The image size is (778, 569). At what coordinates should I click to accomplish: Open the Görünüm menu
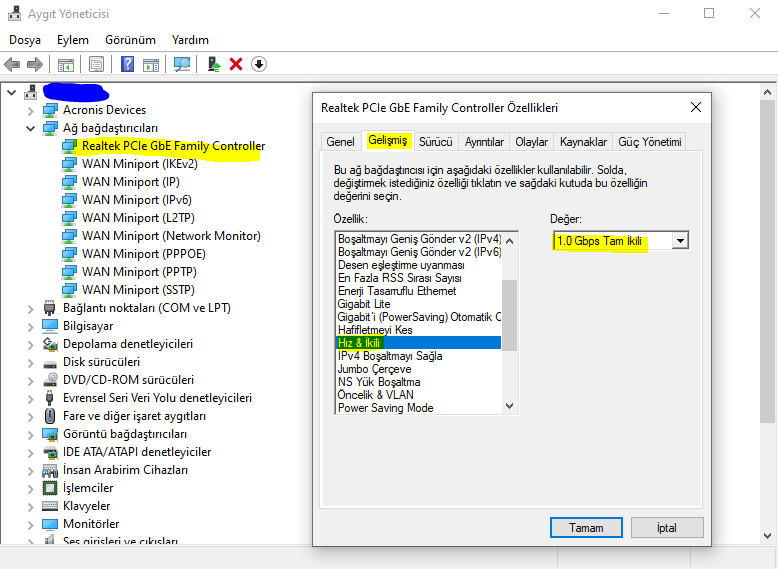pyautogui.click(x=130, y=40)
